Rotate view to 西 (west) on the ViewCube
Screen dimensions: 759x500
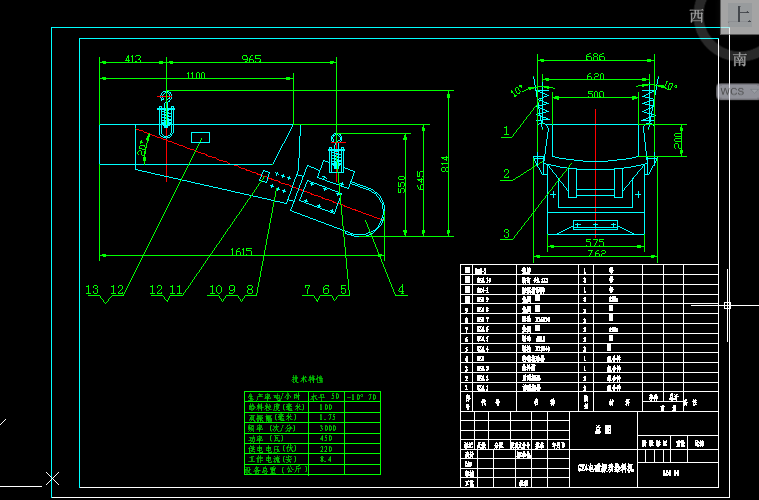697,16
